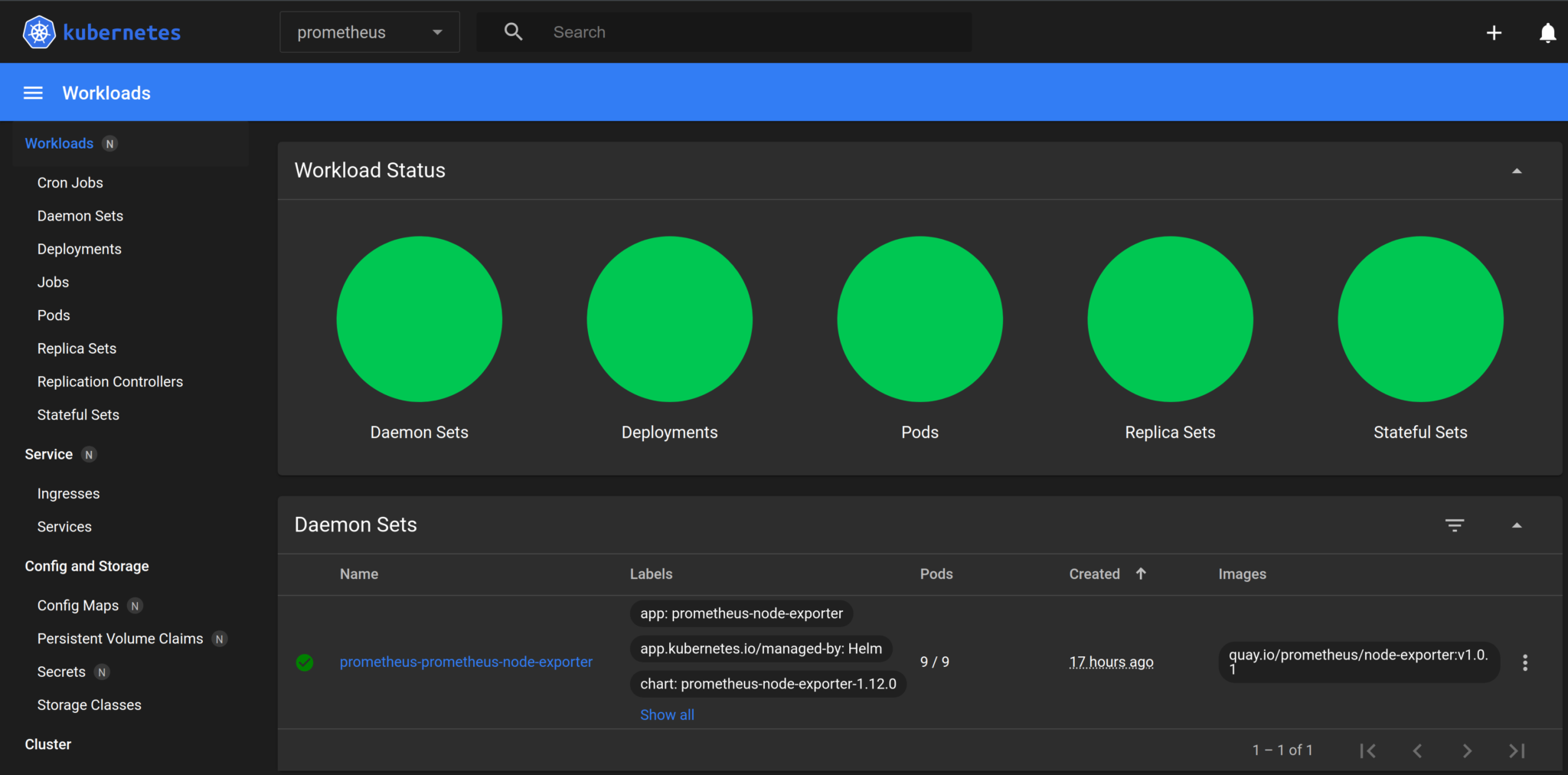The width and height of the screenshot is (1568, 775).
Task: Open Workloads in sidebar
Action: (59, 143)
